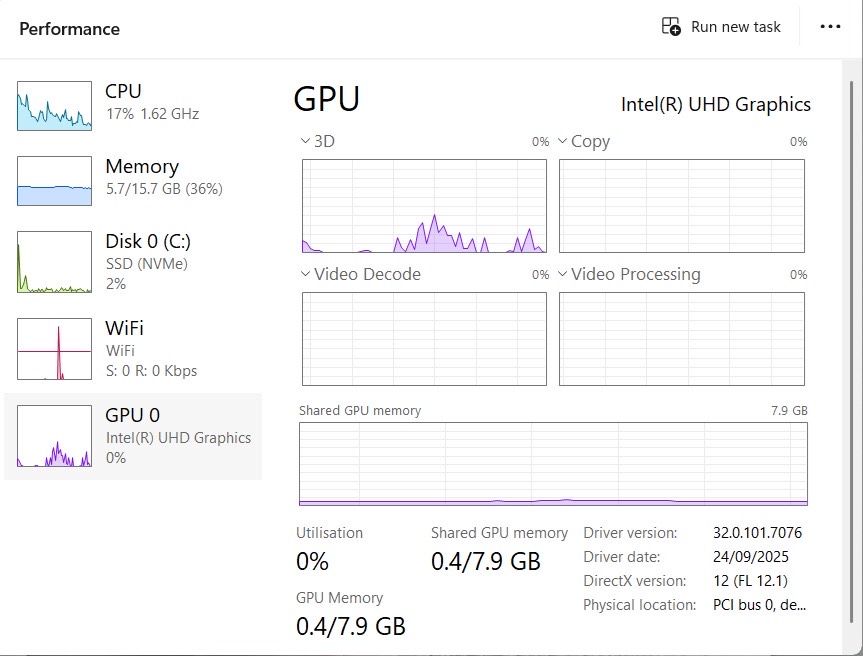863x656 pixels.
Task: Change the Video Decode graph dropdown
Action: click(x=307, y=274)
